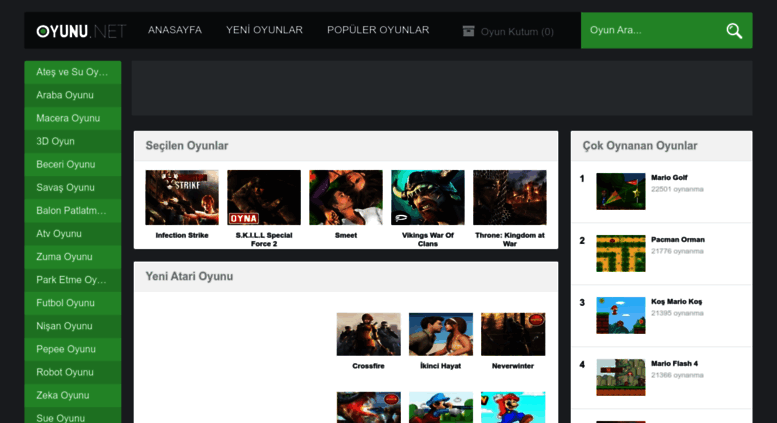The height and width of the screenshot is (423, 777).
Task: Open Koş Mario Koş thumbnail
Action: point(621,315)
